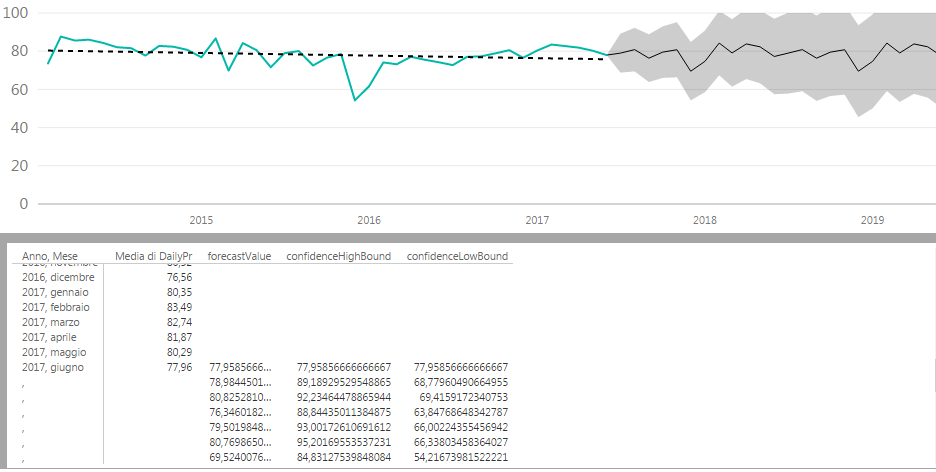Select forecast value 69,5240076...

(x=241, y=457)
